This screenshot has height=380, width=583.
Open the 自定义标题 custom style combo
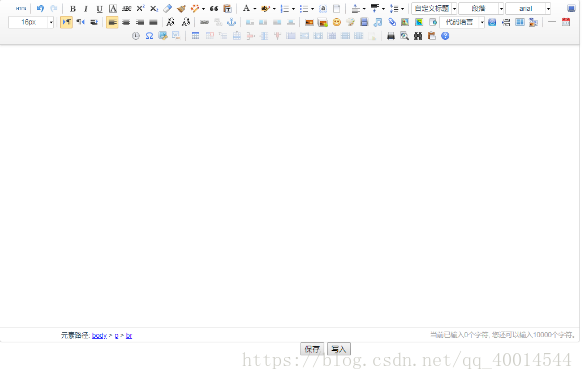[435, 9]
